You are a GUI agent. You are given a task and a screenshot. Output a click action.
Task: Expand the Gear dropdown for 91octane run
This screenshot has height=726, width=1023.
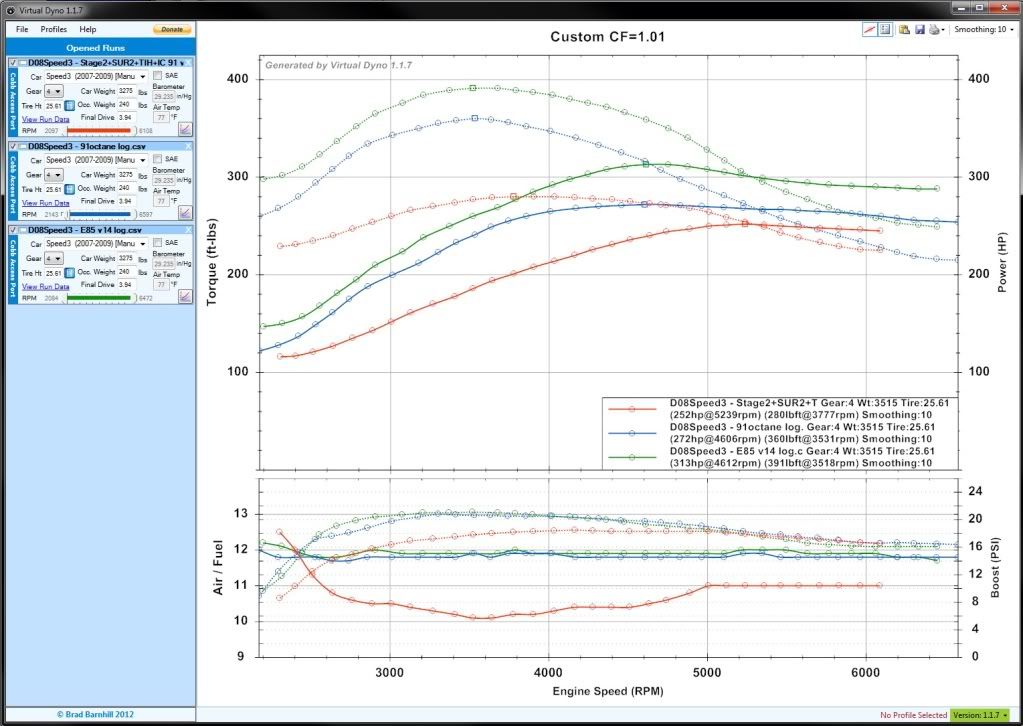click(54, 174)
